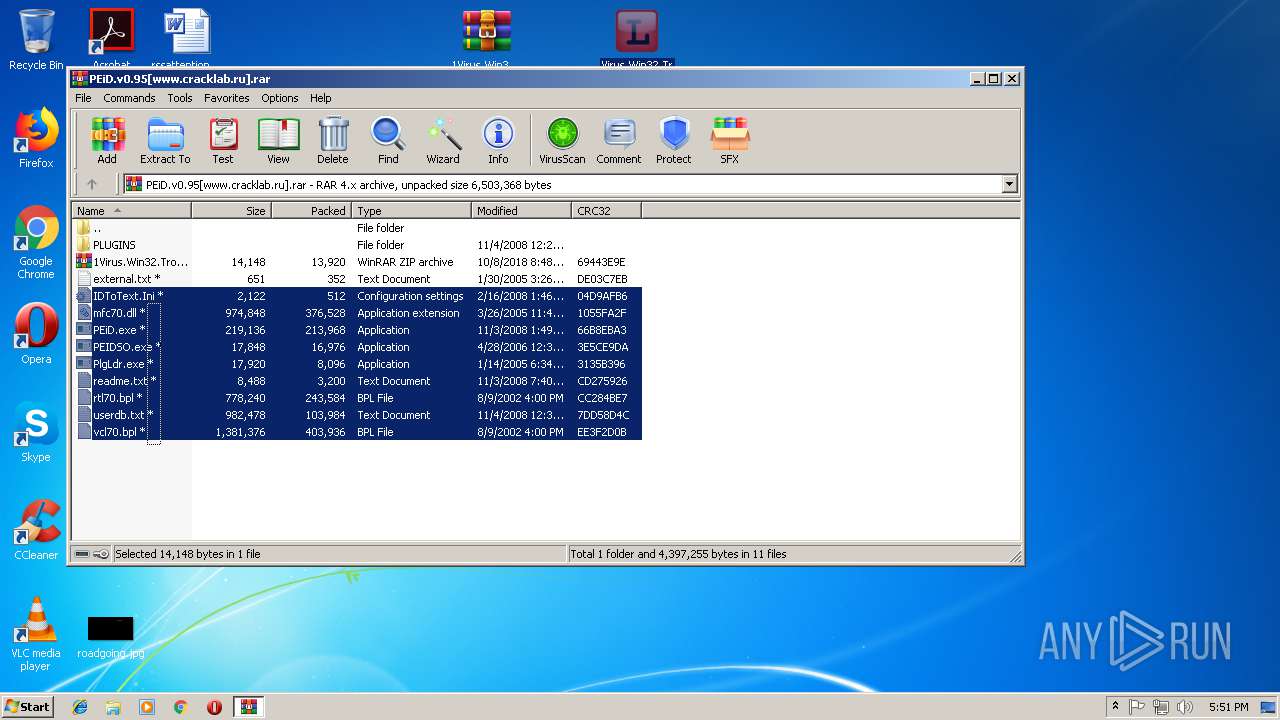Sort by Name column header
This screenshot has height=720, width=1280.
click(x=131, y=210)
